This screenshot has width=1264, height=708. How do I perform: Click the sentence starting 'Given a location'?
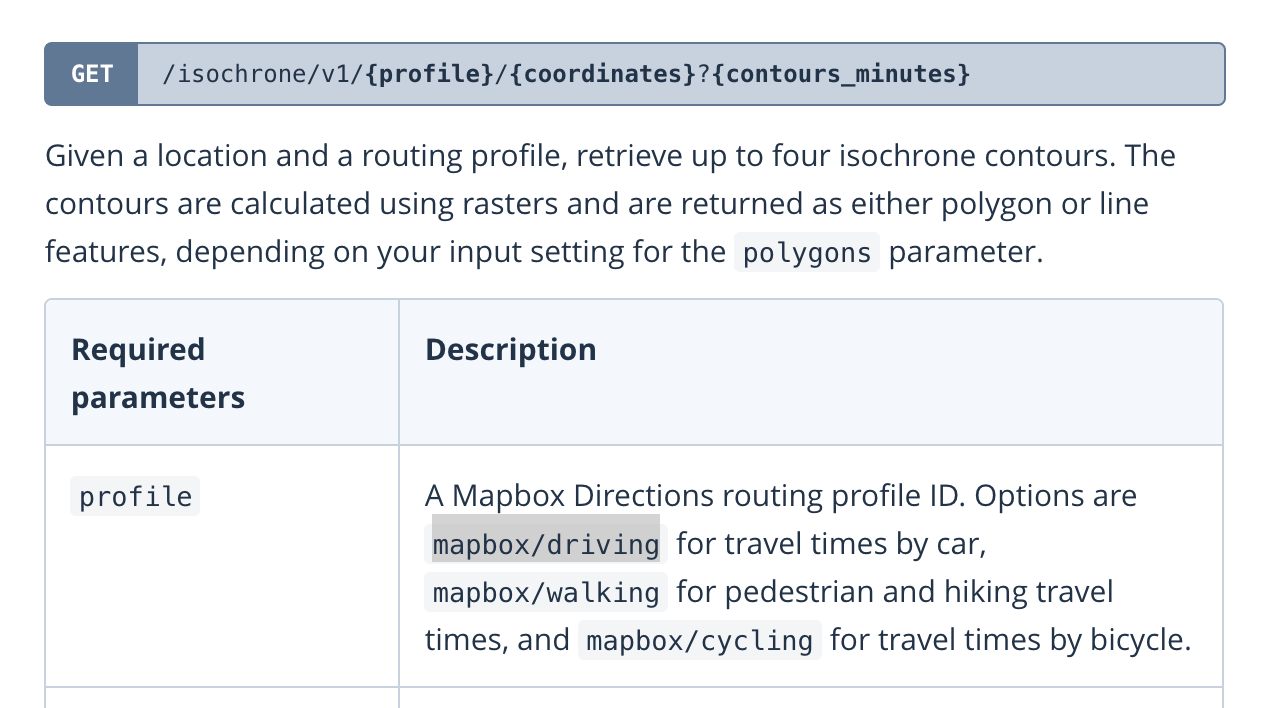[x=610, y=156]
